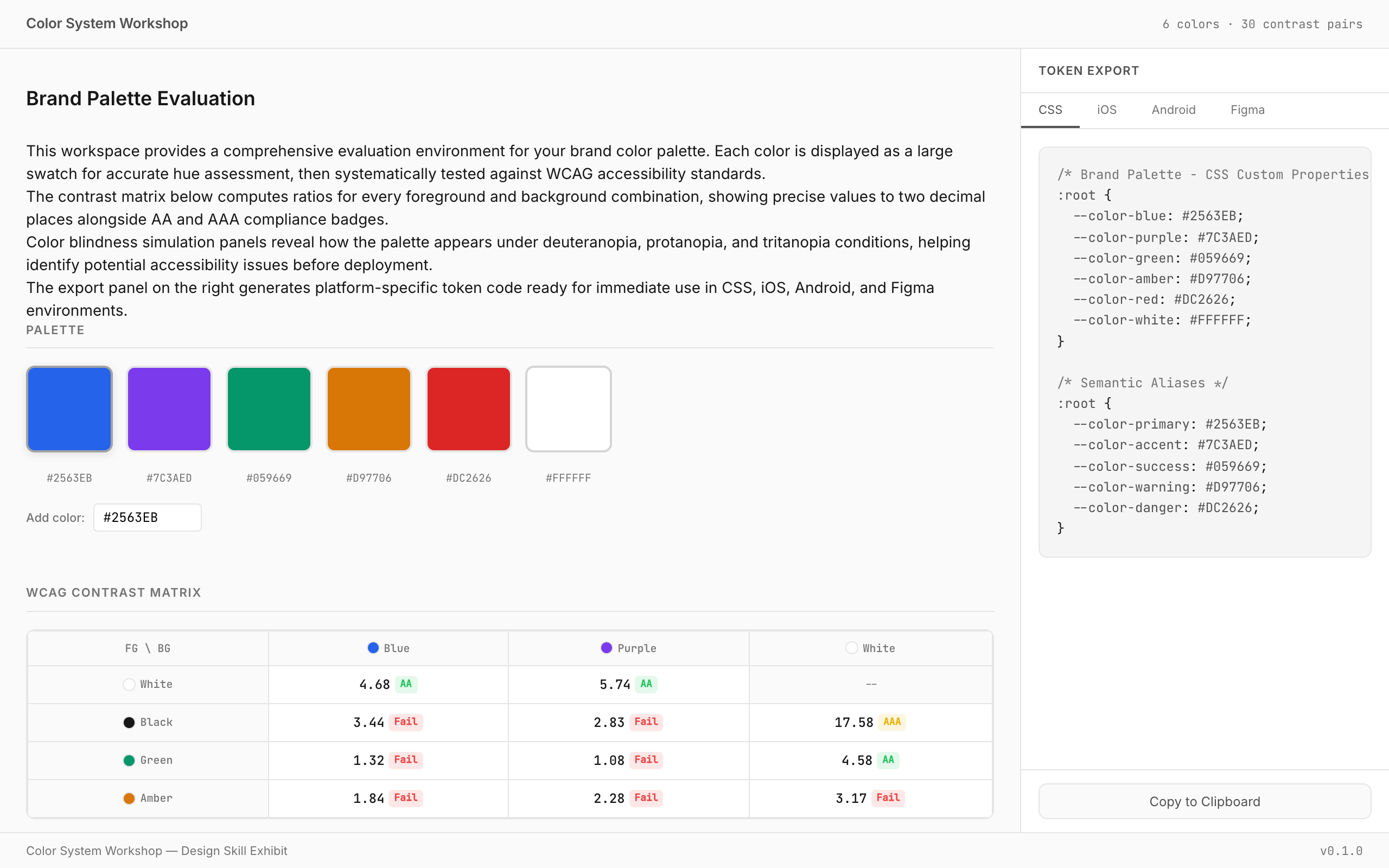This screenshot has width=1389, height=868.
Task: Click the White column header circle icon
Action: [852, 648]
